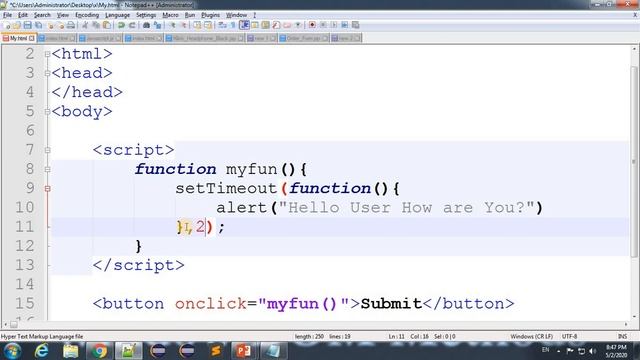This screenshot has width=640, height=360.
Task: Open the Encoding menu
Action: point(87,15)
